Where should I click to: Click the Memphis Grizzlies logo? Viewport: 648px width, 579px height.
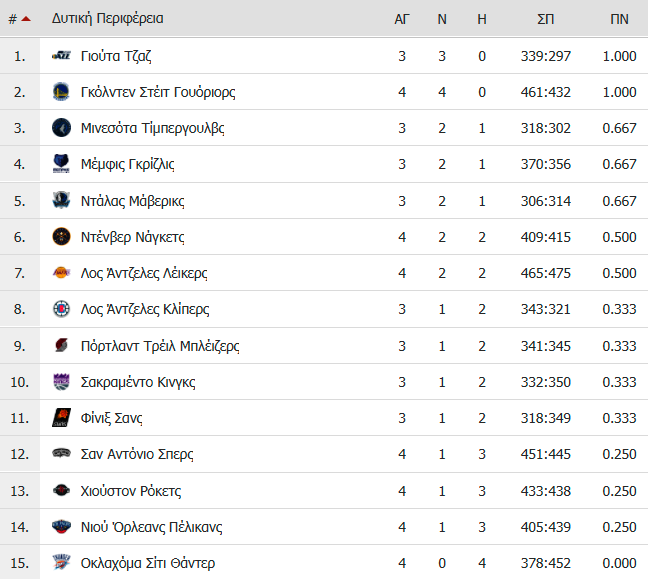coord(61,164)
